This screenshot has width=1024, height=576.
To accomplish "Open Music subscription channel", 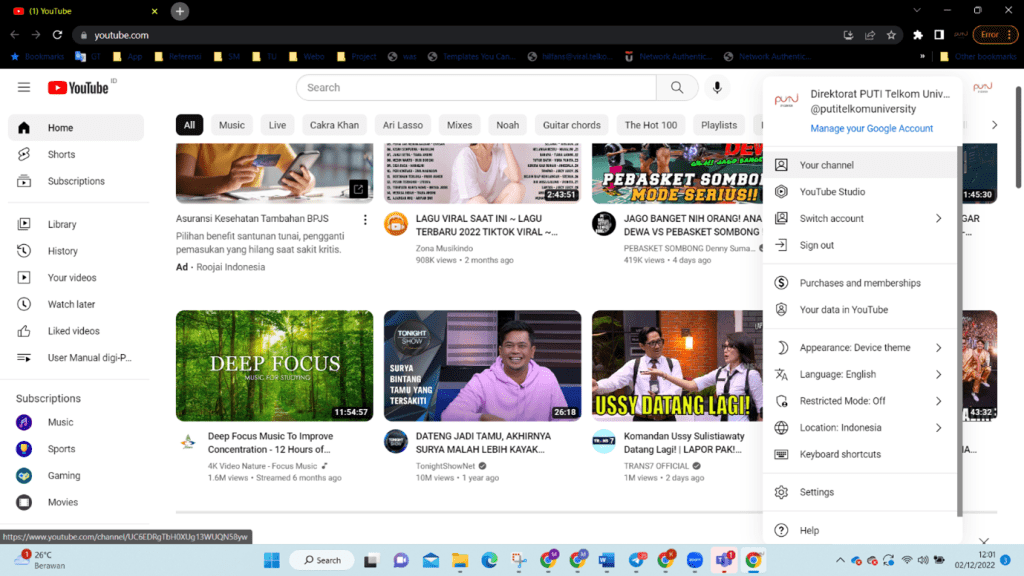I will tap(76, 423).
